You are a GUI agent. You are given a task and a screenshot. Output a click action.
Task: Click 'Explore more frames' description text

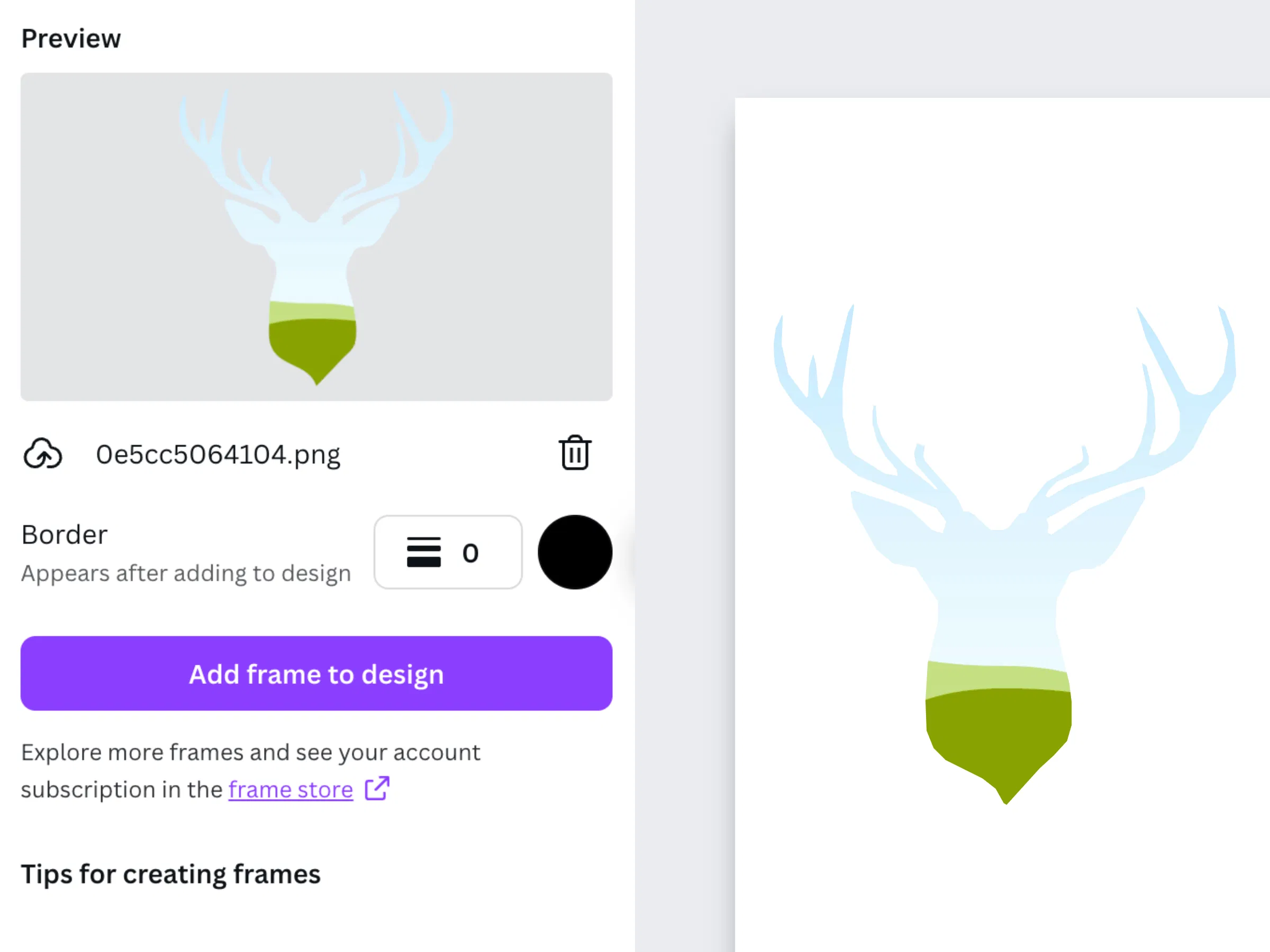pos(250,770)
